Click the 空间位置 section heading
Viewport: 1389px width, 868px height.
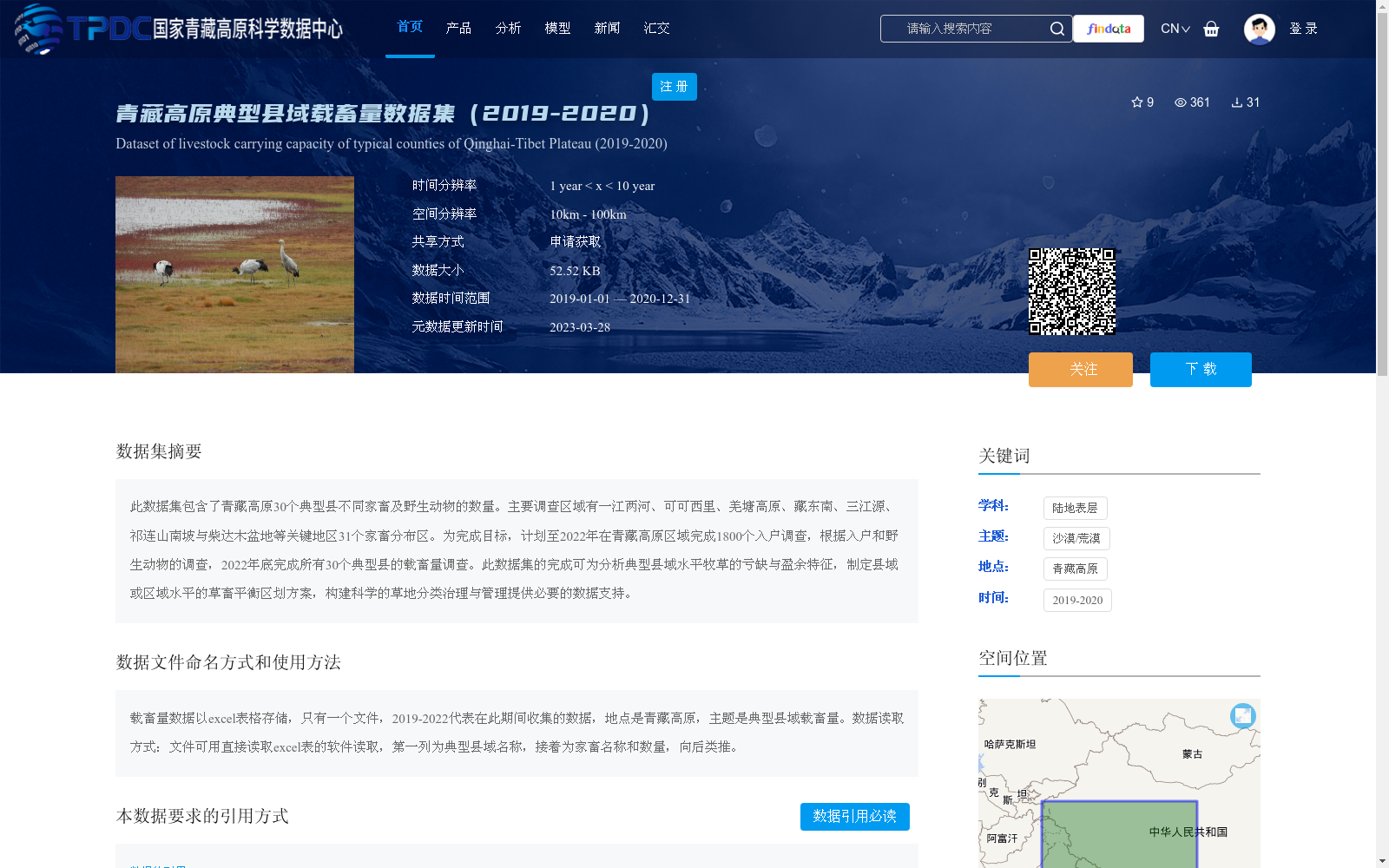tap(1013, 658)
